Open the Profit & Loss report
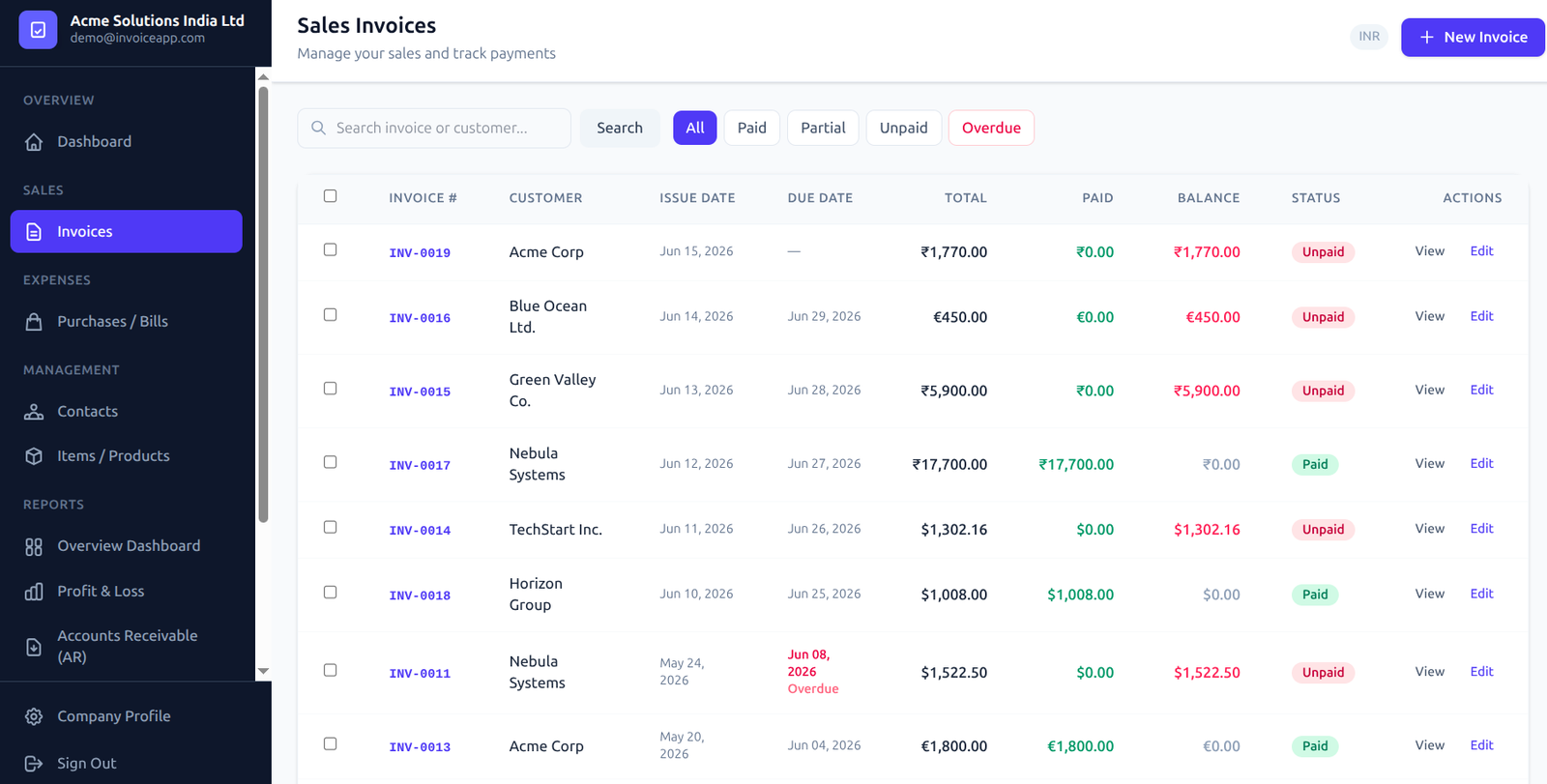1547x784 pixels. (x=126, y=592)
